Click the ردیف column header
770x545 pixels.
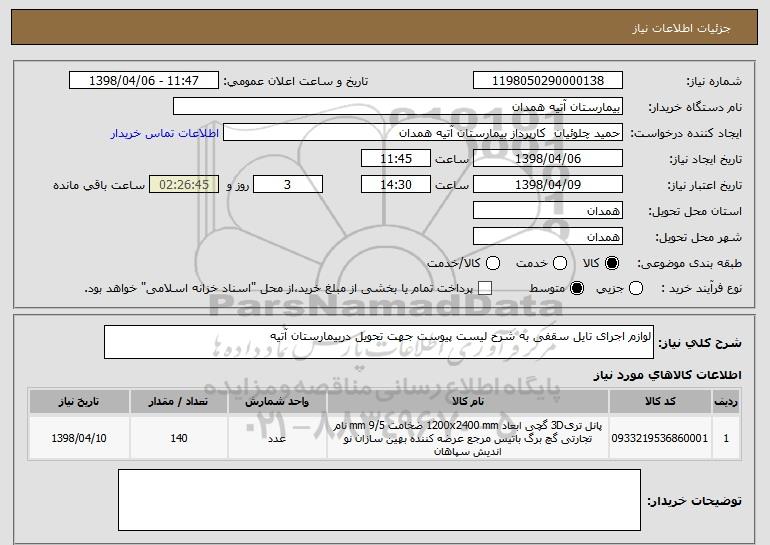pyautogui.click(x=726, y=402)
